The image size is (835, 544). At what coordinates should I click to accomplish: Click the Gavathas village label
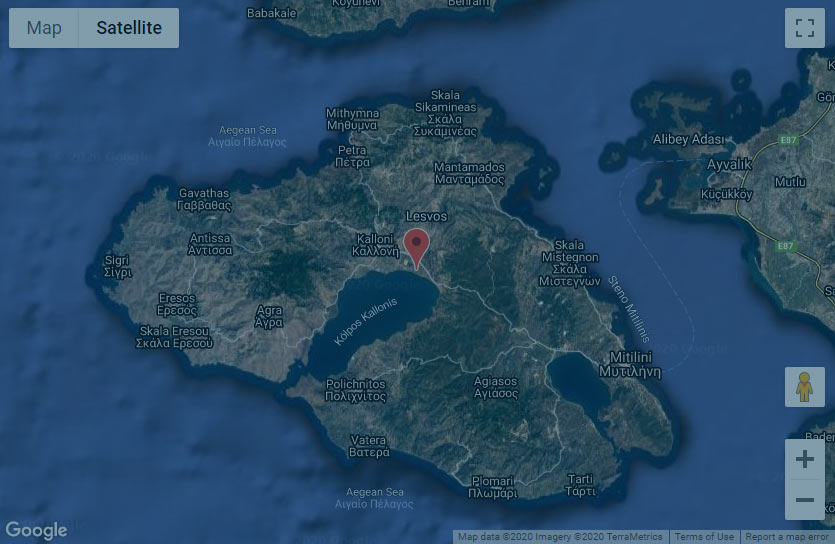204,199
